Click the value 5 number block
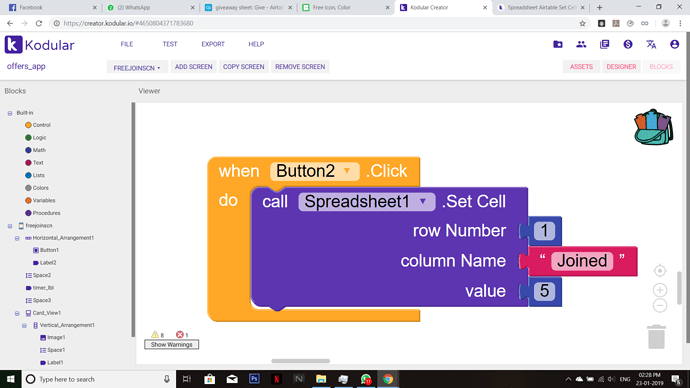The height and width of the screenshot is (388, 690). tap(544, 291)
